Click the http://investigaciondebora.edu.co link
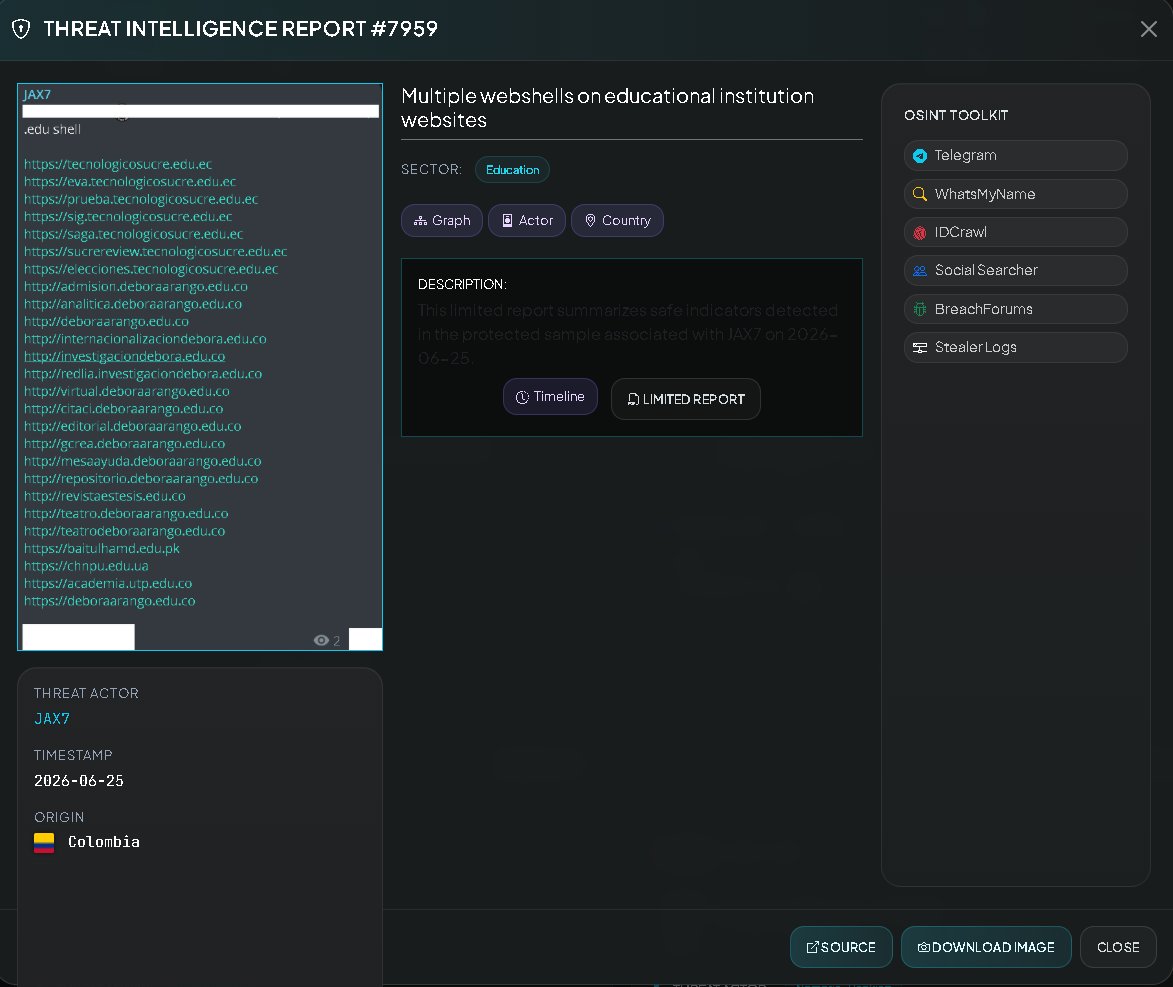 coord(124,357)
